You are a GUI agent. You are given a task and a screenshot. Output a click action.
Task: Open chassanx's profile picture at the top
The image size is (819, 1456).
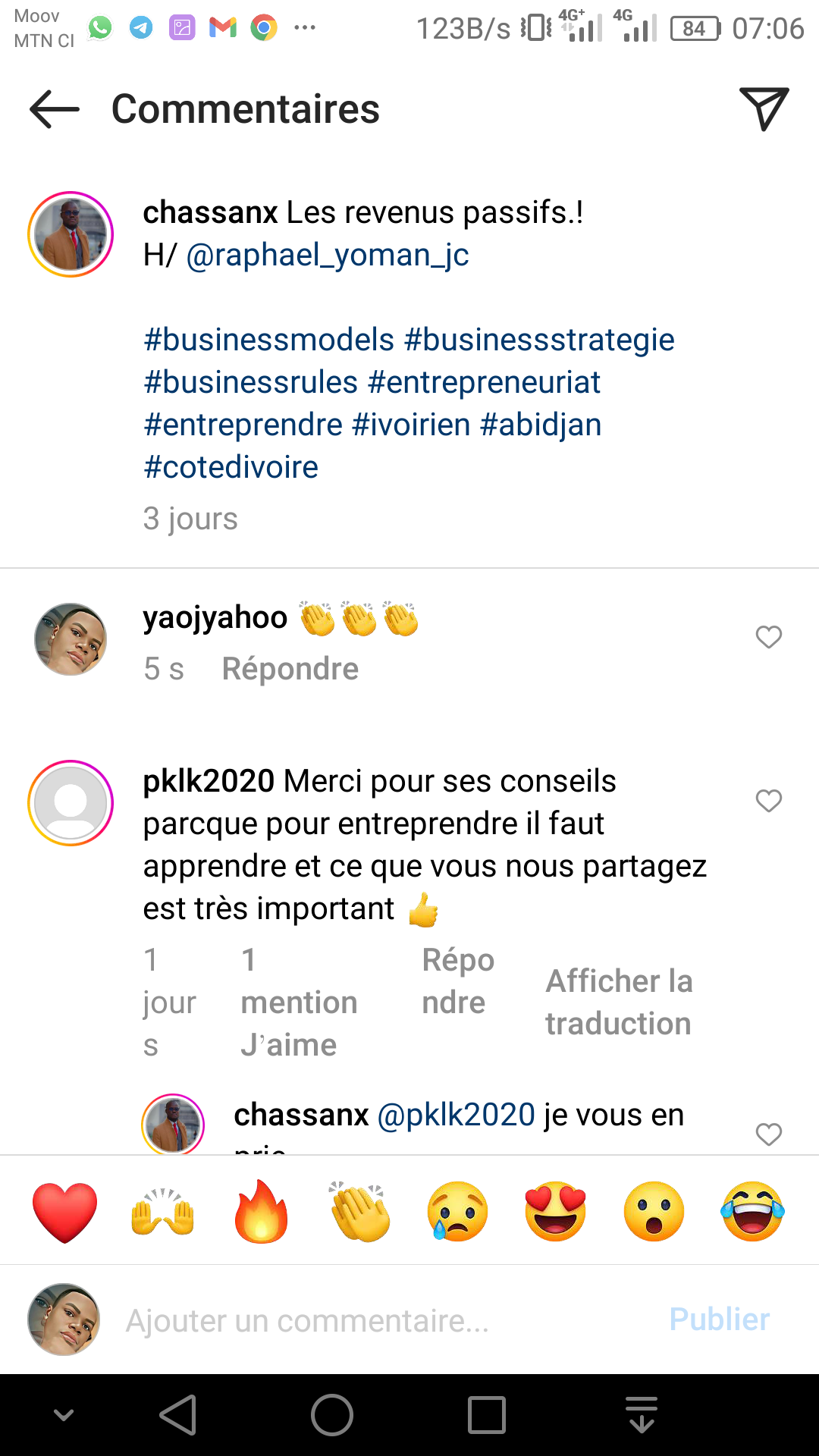71,234
